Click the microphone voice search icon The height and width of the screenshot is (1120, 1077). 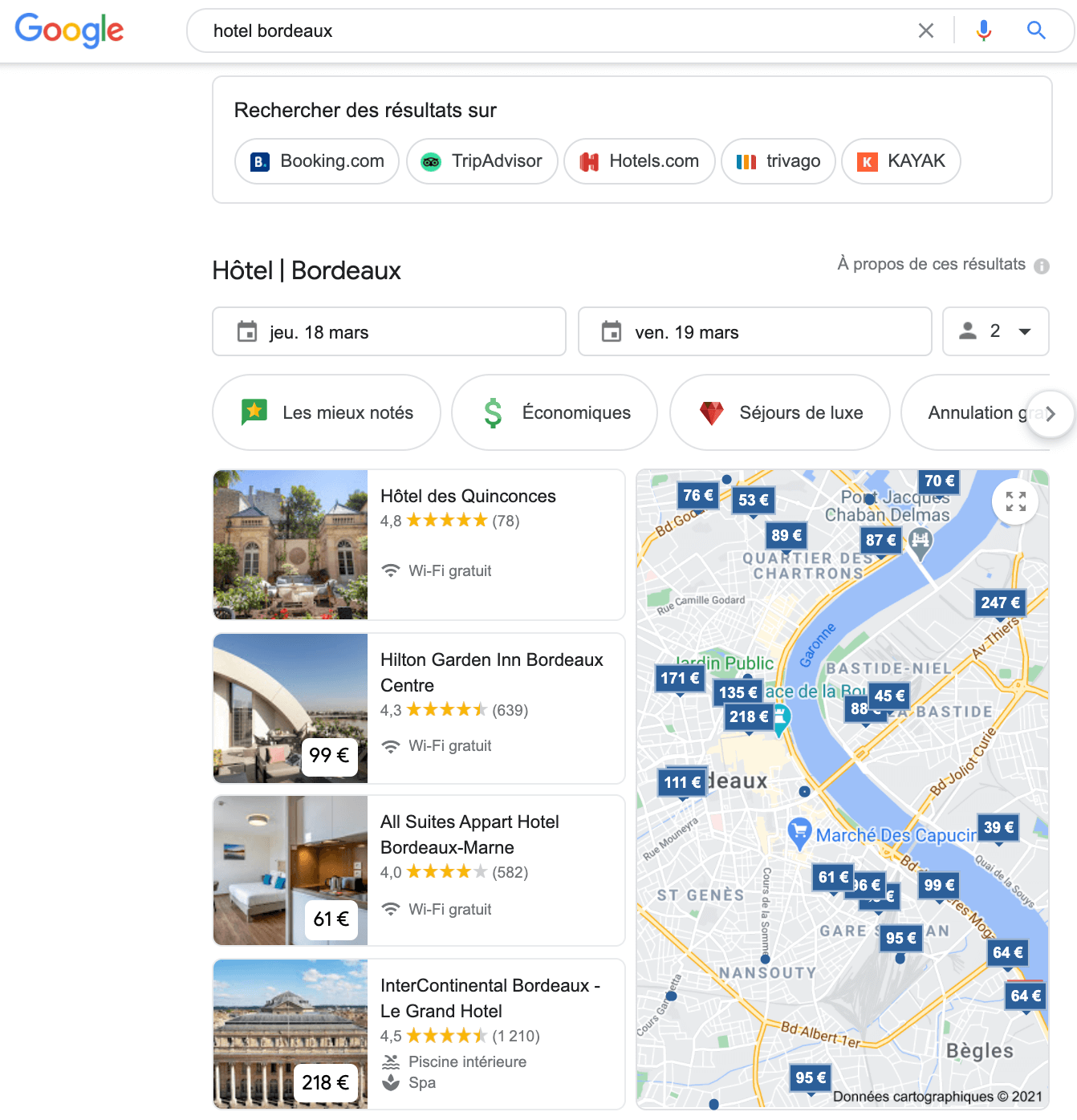point(983,30)
